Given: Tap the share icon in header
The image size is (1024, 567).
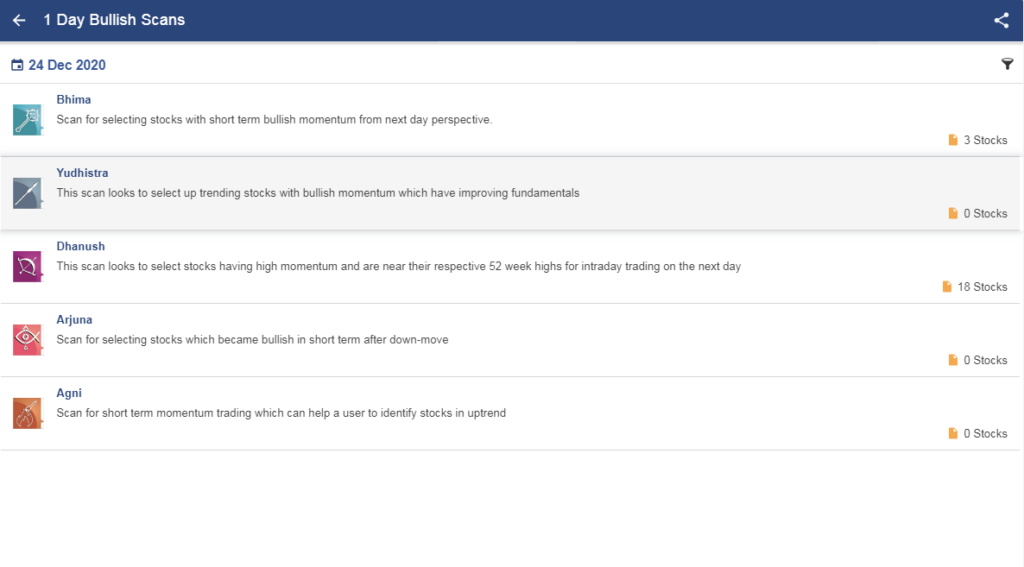Looking at the screenshot, I should pos(1001,20).
